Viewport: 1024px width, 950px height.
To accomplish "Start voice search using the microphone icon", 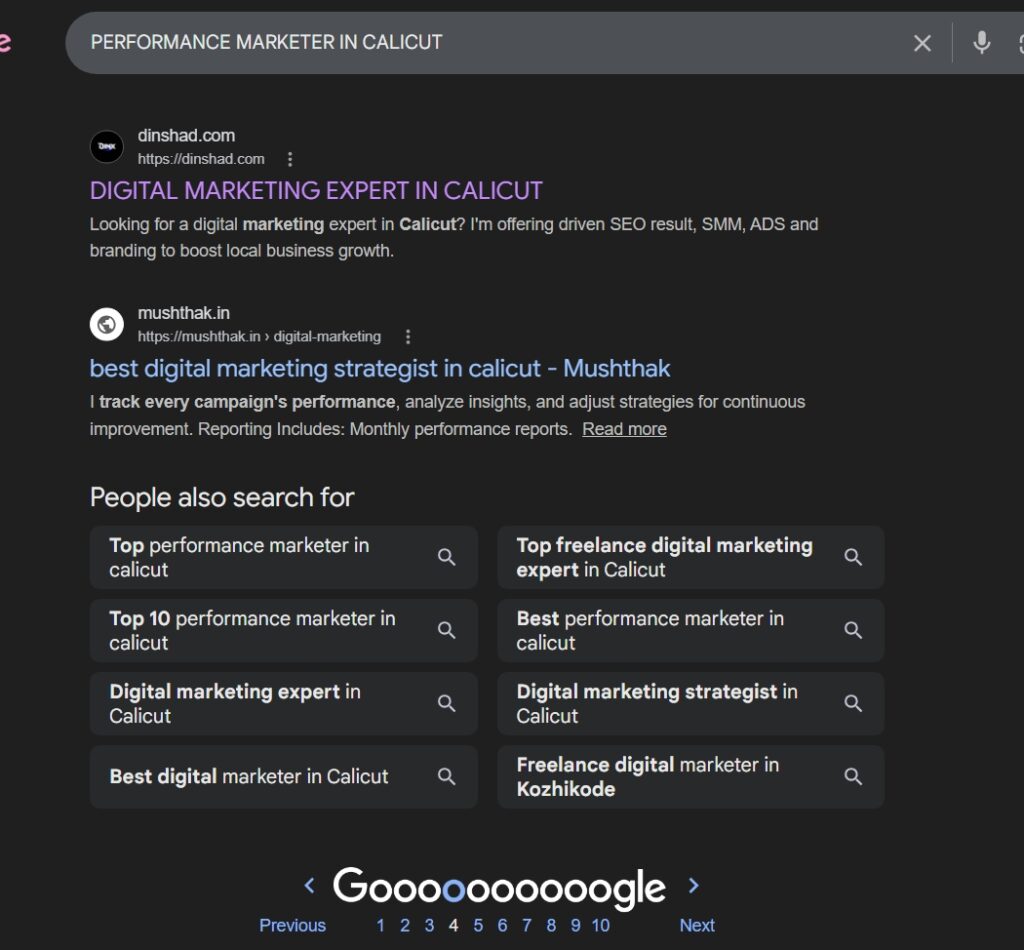I will pos(981,42).
